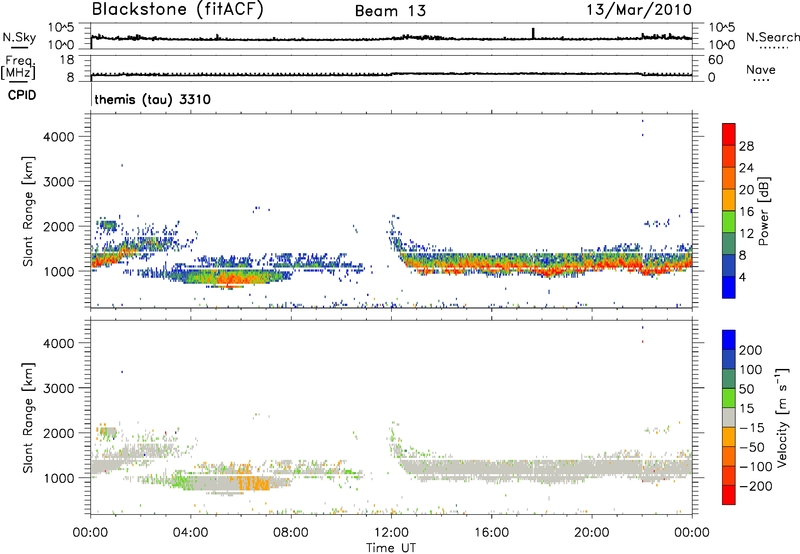Click the 3000 range tick in velocity panel
Image resolution: width=800 pixels, height=554 pixels.
(59, 388)
